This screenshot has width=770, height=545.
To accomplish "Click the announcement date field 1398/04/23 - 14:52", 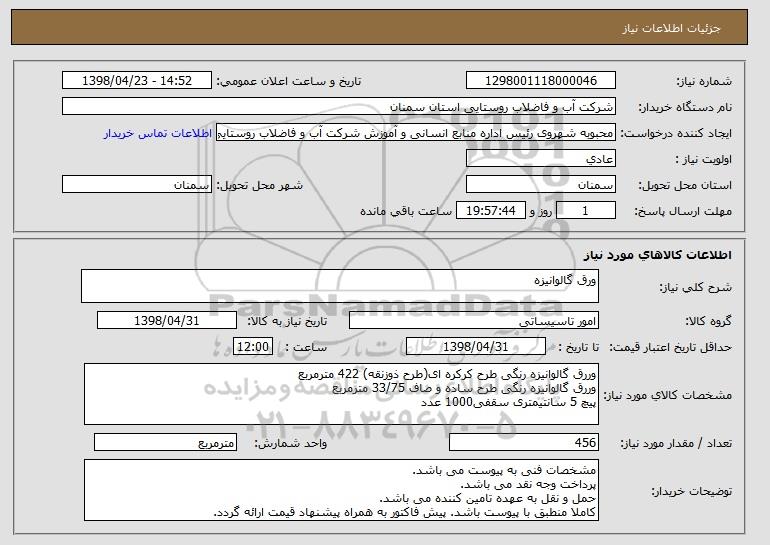I will pyautogui.click(x=137, y=81).
